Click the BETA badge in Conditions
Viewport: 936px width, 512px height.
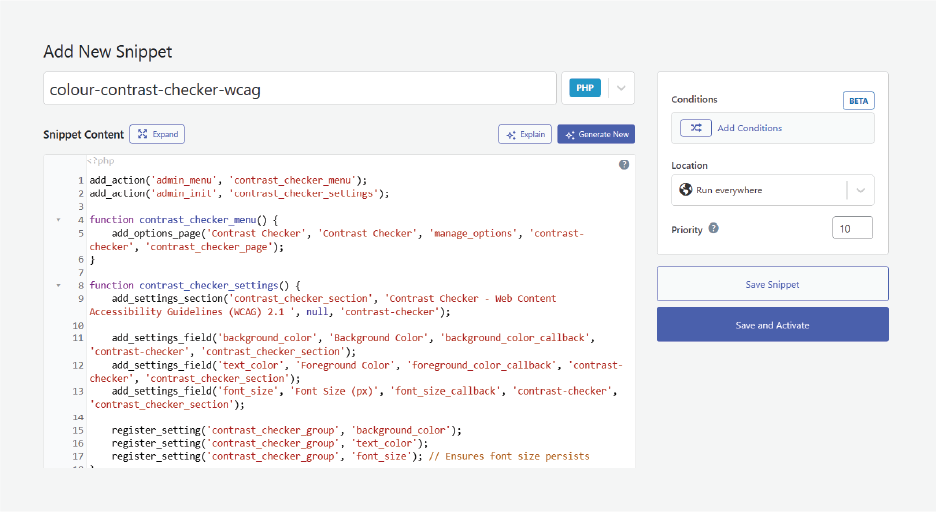(858, 101)
